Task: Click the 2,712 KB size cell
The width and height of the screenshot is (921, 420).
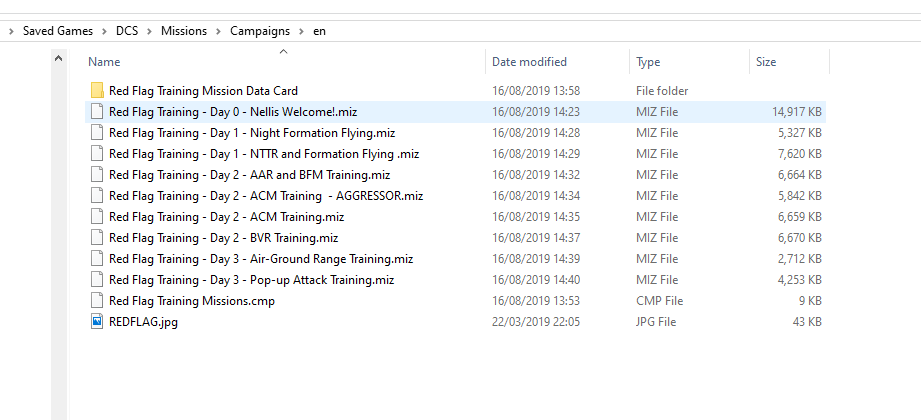Action: [x=799, y=259]
